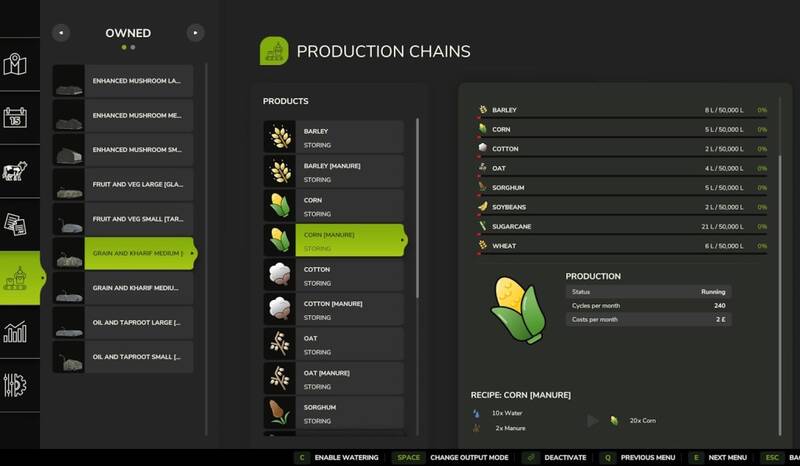Open the contracts documents sidebar icon

click(x=15, y=225)
